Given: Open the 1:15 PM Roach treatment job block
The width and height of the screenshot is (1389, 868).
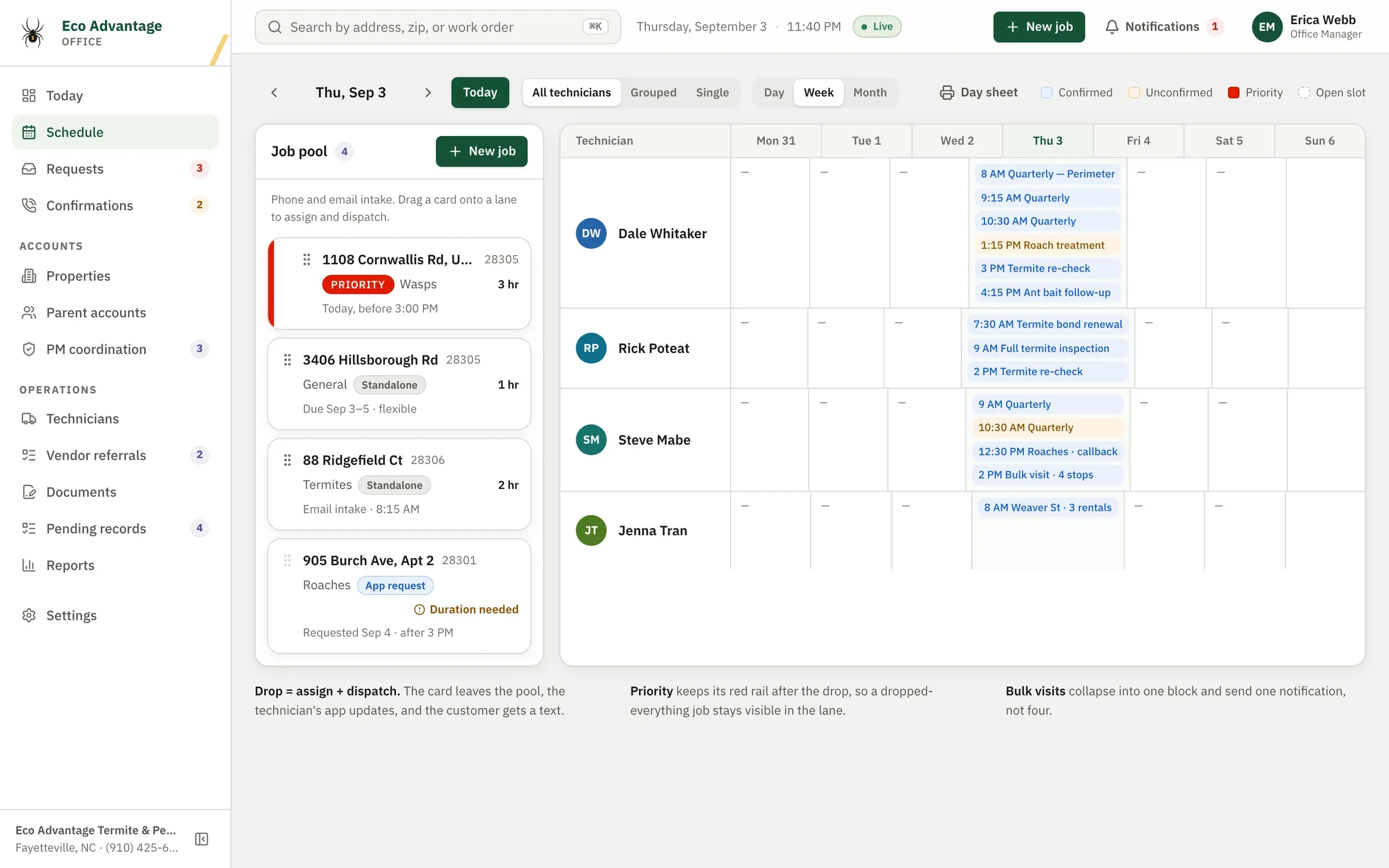Looking at the screenshot, I should point(1047,245).
